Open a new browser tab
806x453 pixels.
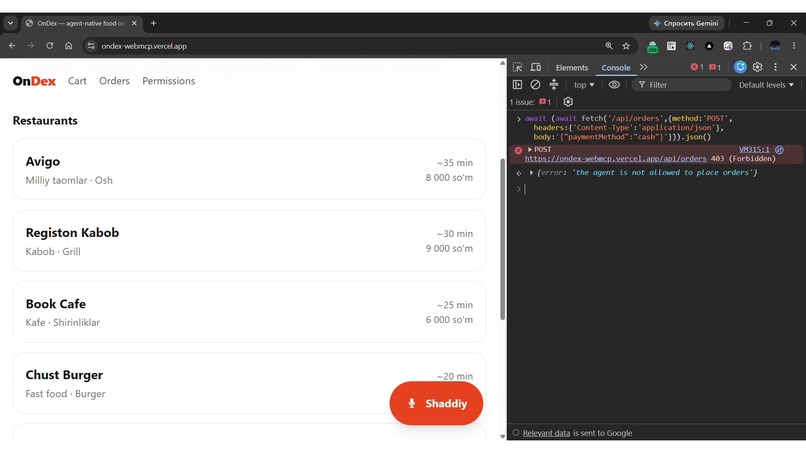[153, 23]
